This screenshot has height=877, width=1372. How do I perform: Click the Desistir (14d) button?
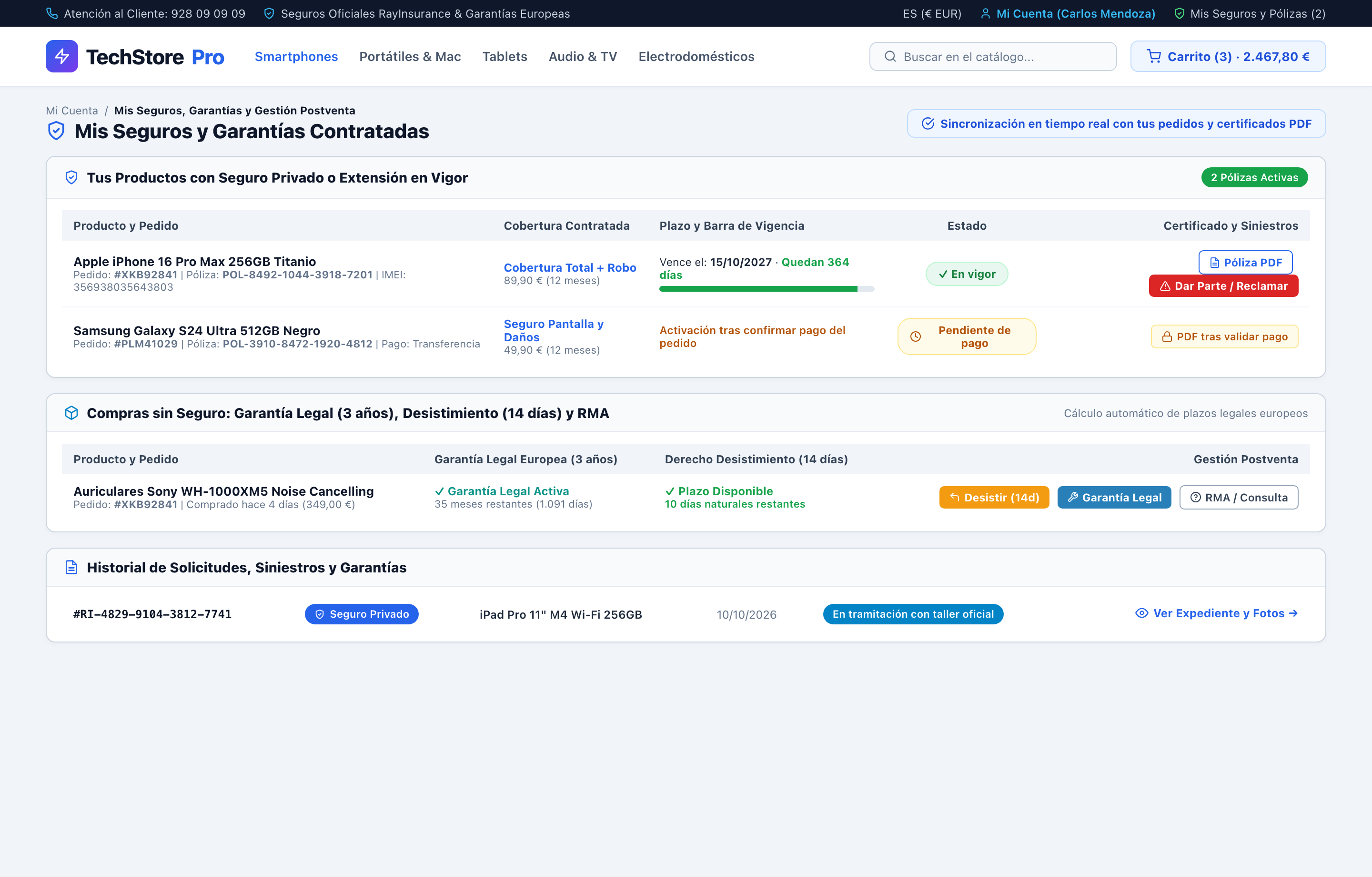point(994,497)
